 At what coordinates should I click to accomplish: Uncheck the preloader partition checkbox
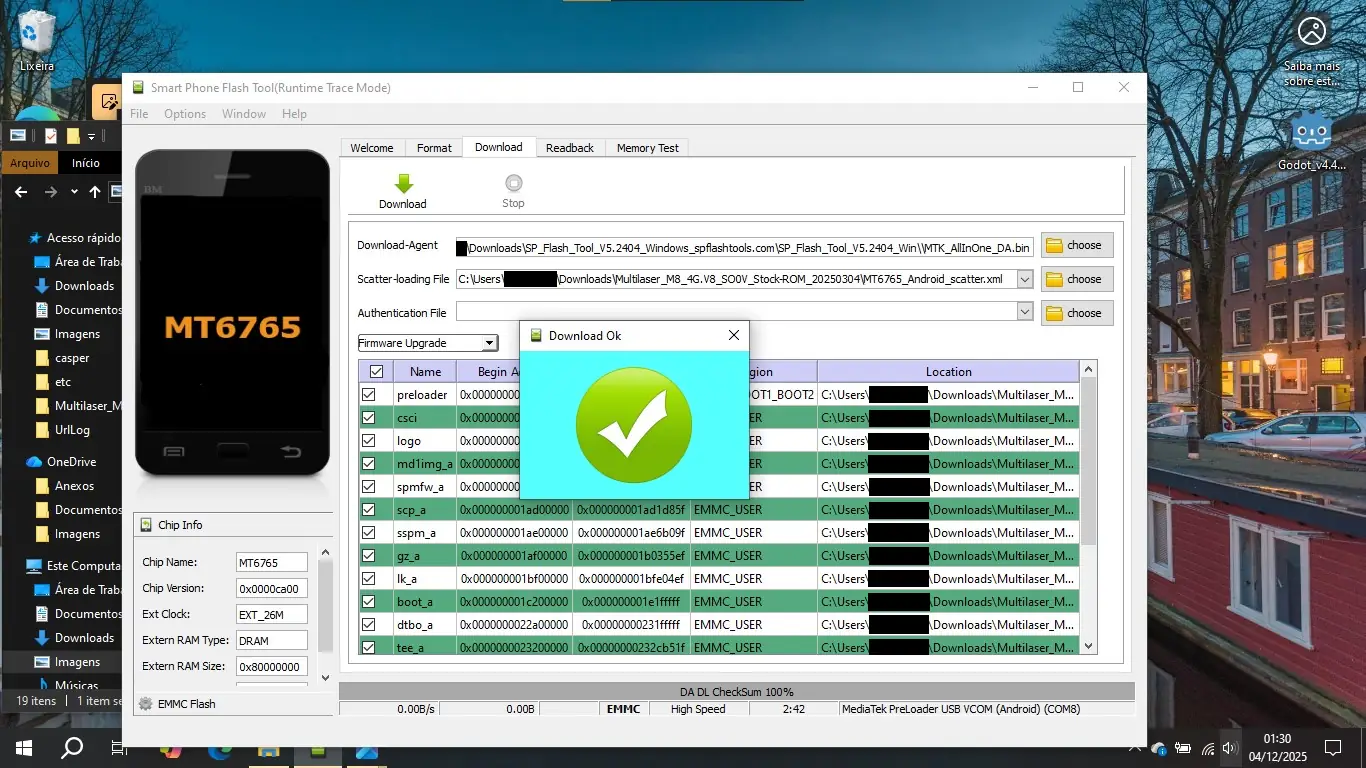click(x=368, y=395)
